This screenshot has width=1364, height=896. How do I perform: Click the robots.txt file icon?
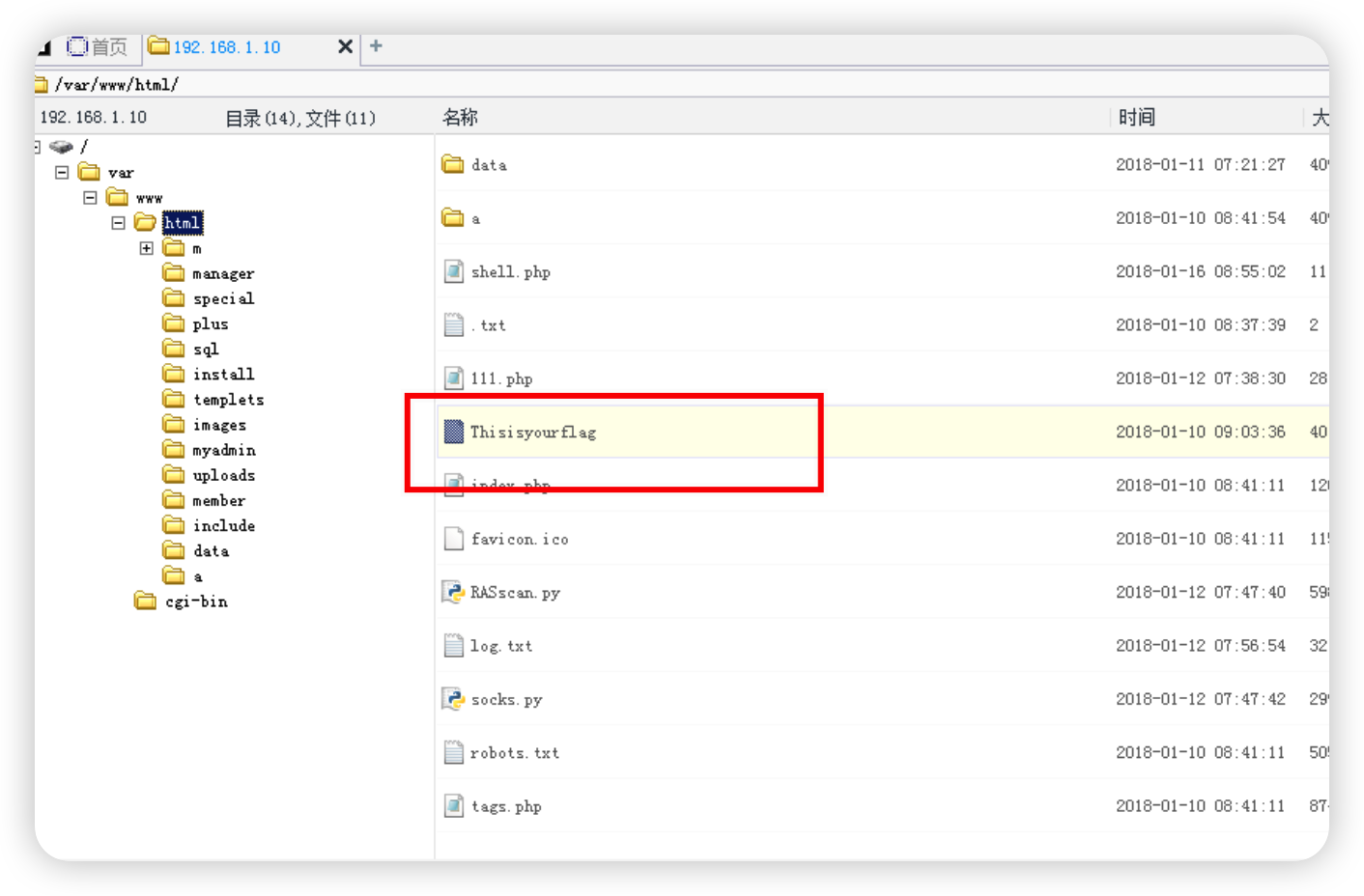coord(453,751)
